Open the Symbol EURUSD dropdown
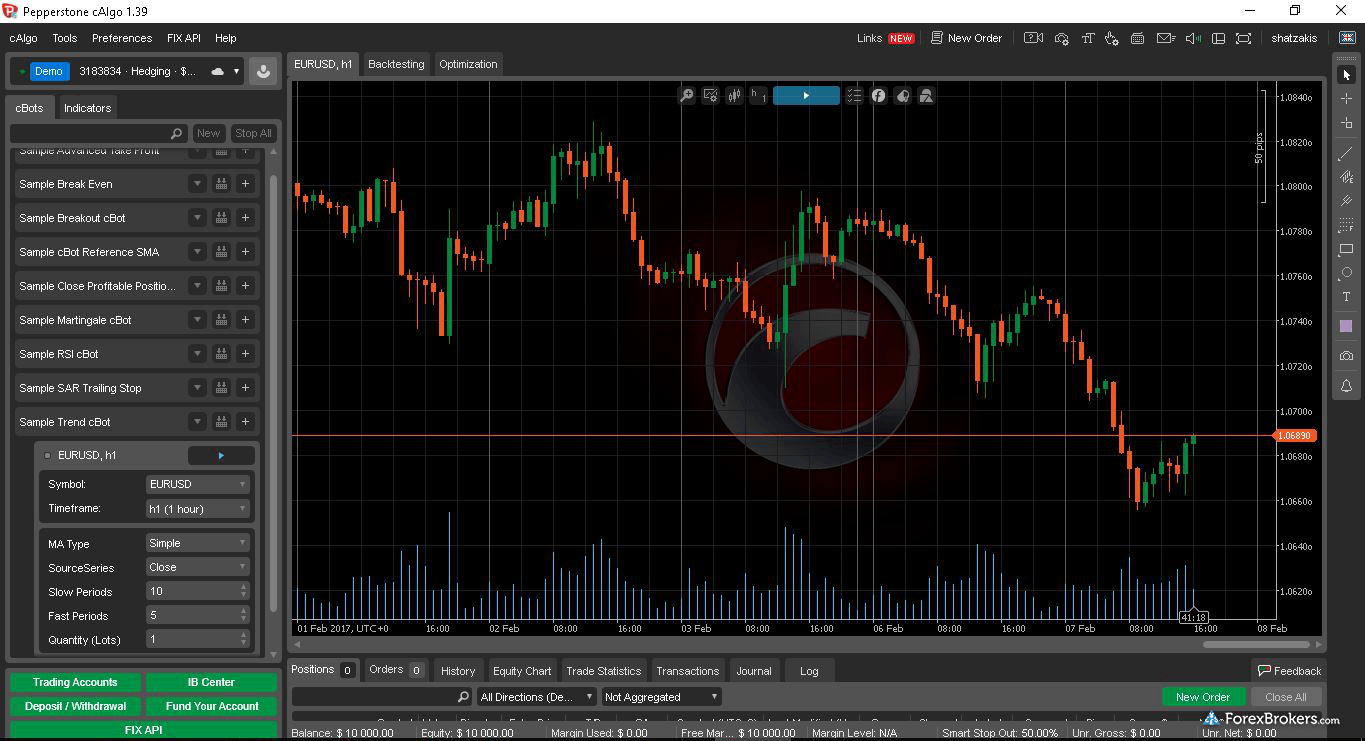The image size is (1365, 741). [x=197, y=484]
